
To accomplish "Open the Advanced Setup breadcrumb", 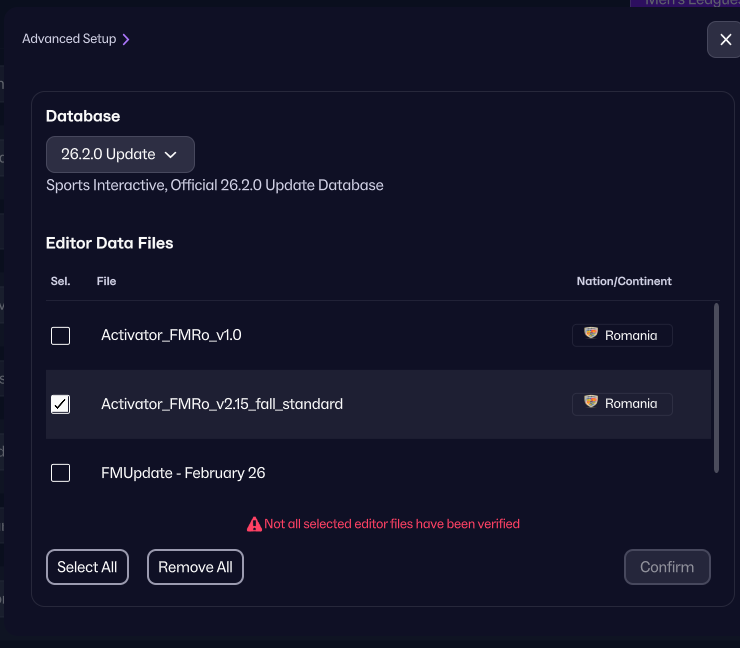I will [69, 39].
